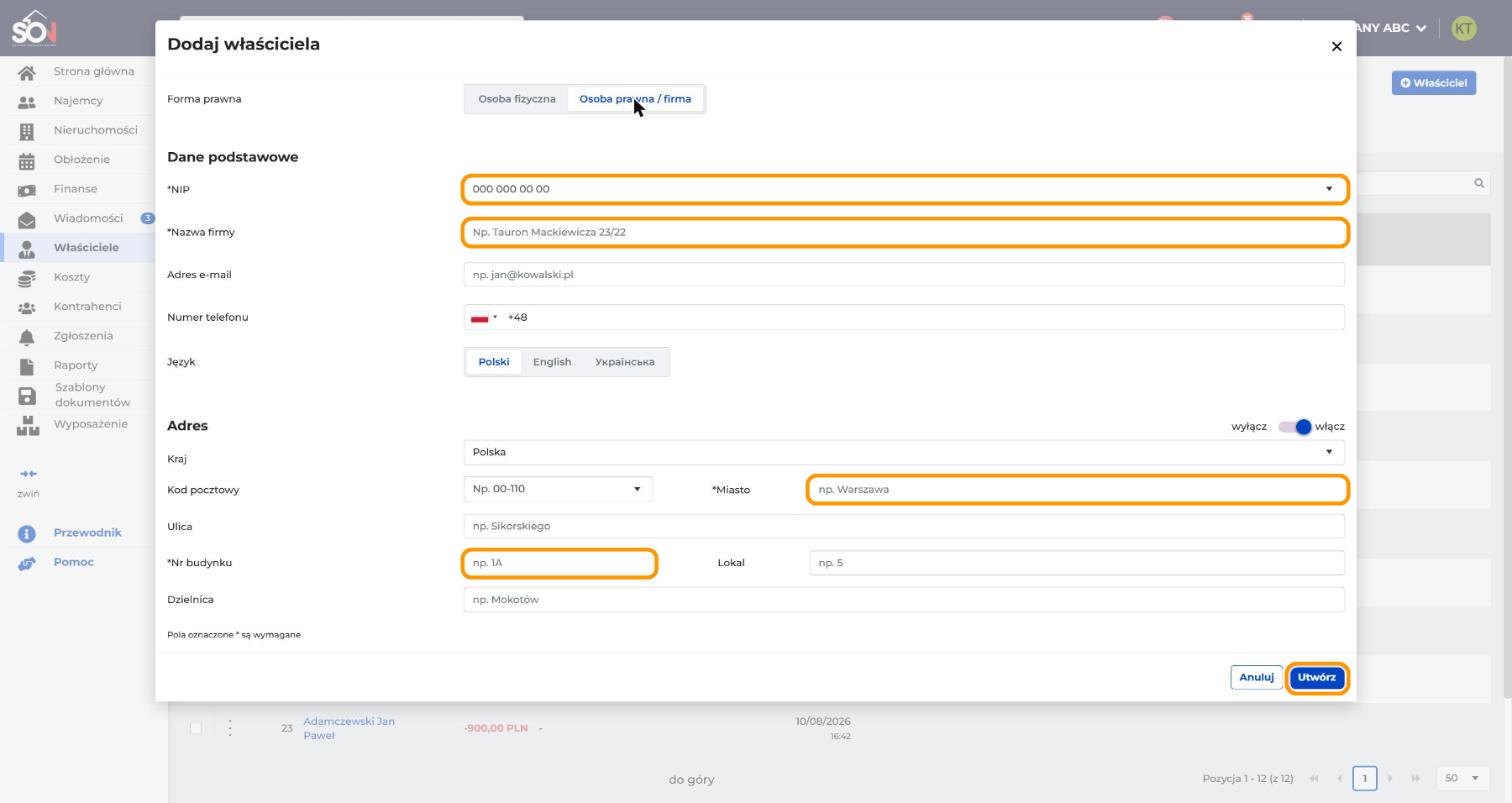
Task: Select Osoba prawna / firma option
Action: tap(635, 99)
